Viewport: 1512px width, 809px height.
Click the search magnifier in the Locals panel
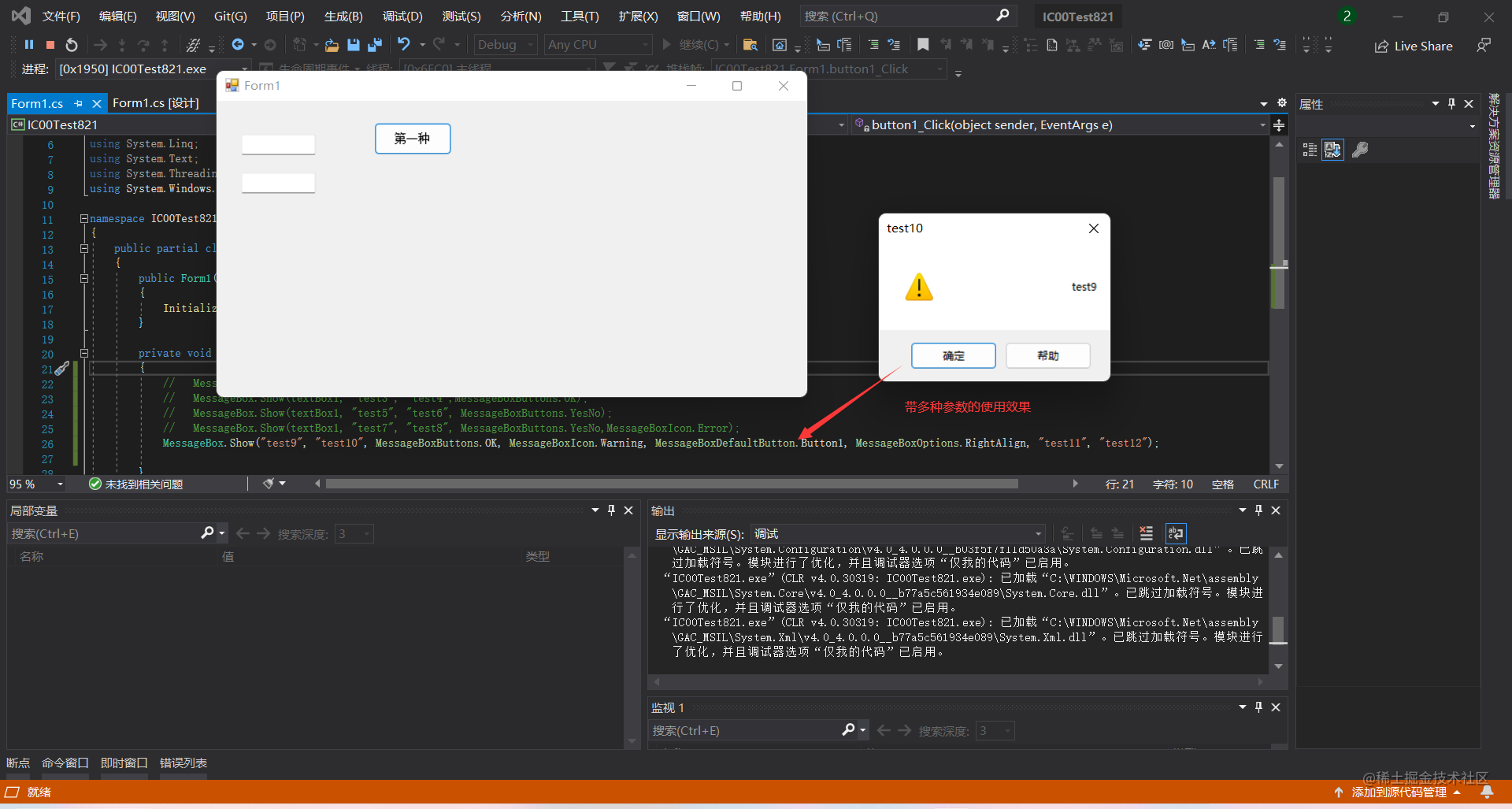click(207, 533)
